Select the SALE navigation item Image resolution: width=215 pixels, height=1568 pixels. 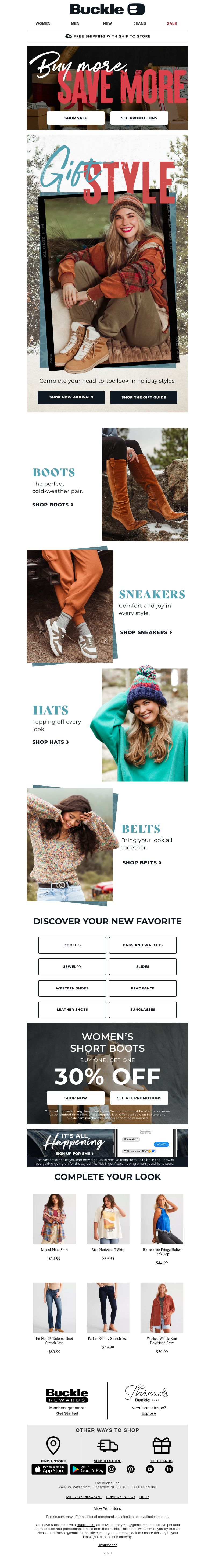pos(172,24)
